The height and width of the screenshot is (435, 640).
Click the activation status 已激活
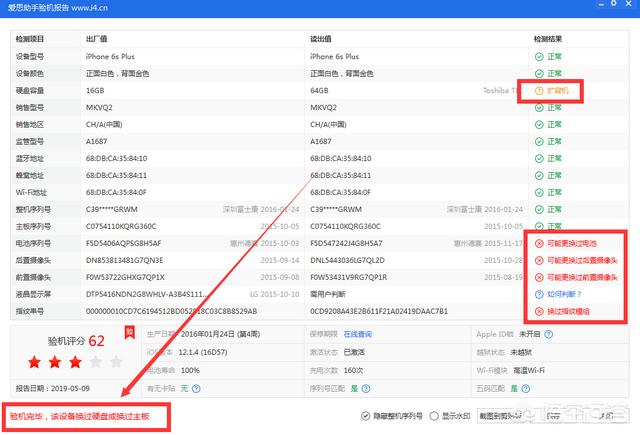pyautogui.click(x=354, y=352)
